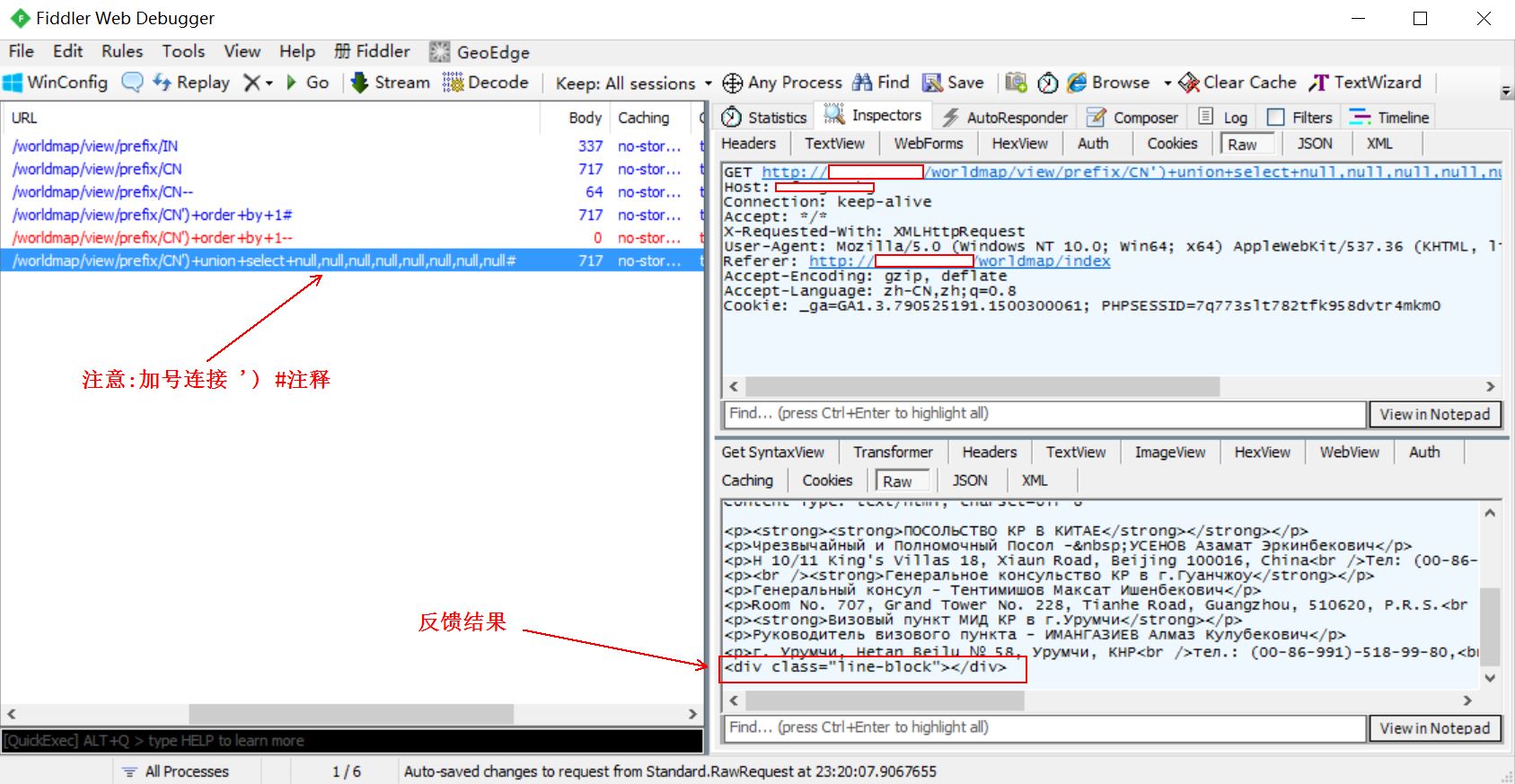Image resolution: width=1515 pixels, height=784 pixels.
Task: Click request View in Notepad button
Action: tap(1434, 414)
